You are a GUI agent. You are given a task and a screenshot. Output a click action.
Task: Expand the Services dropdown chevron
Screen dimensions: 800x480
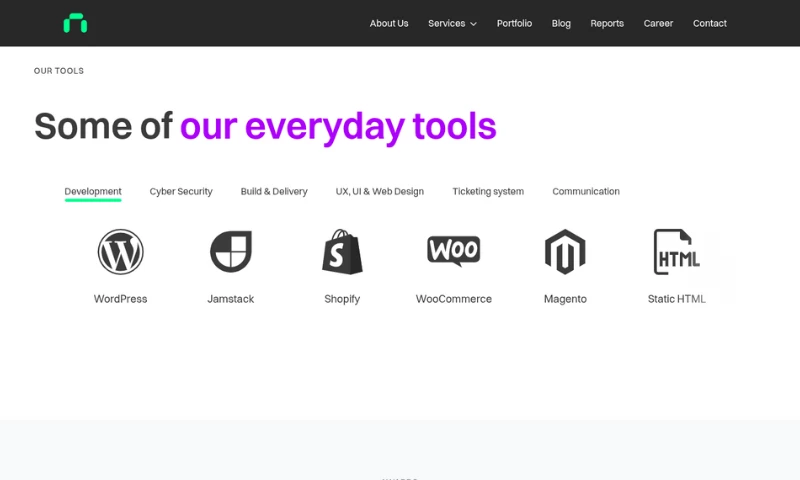[x=473, y=24]
